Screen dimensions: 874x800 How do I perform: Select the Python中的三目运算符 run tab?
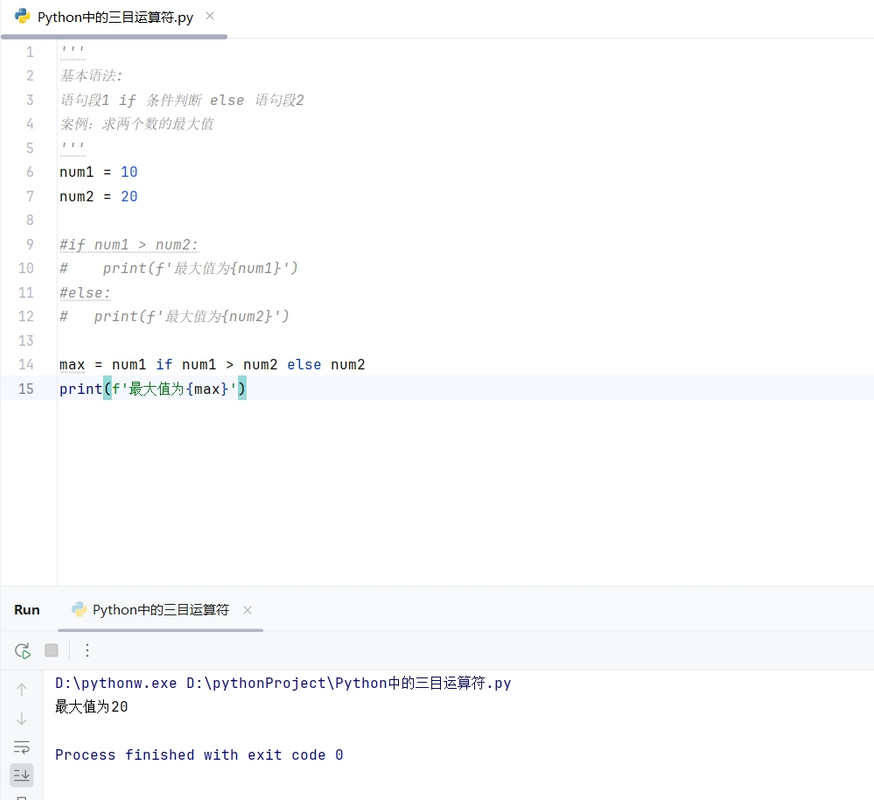click(161, 610)
